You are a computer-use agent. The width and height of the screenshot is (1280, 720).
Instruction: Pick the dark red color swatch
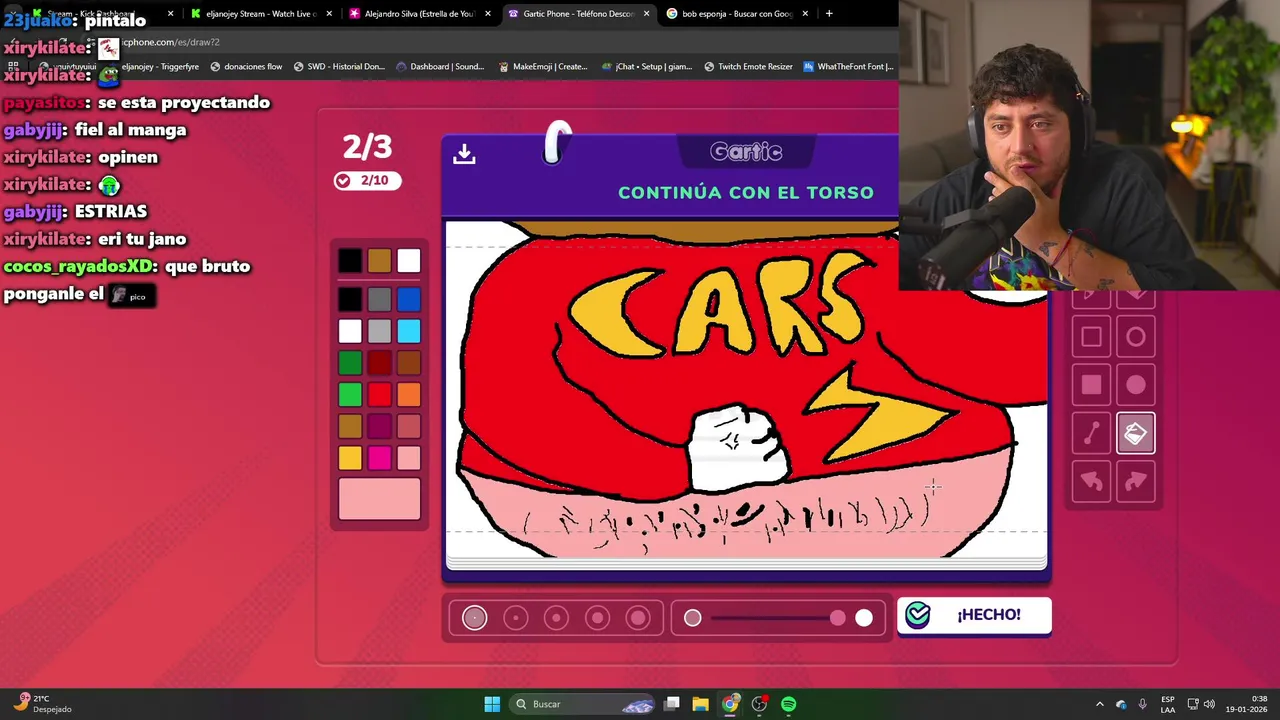(379, 363)
